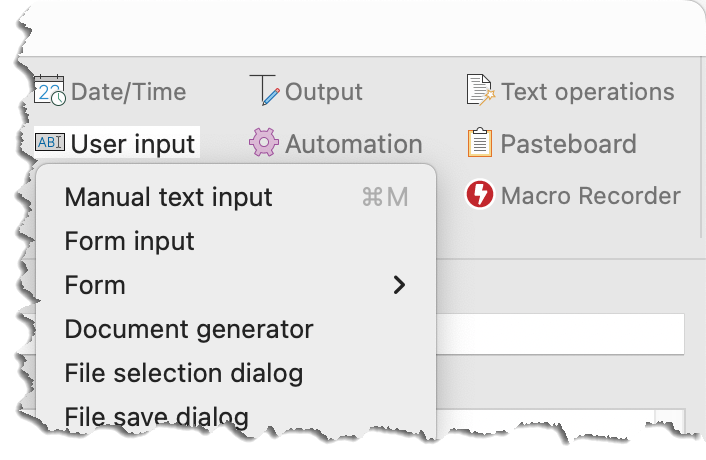The width and height of the screenshot is (706, 460).
Task: Click the Text operations document icon
Action: (480, 90)
